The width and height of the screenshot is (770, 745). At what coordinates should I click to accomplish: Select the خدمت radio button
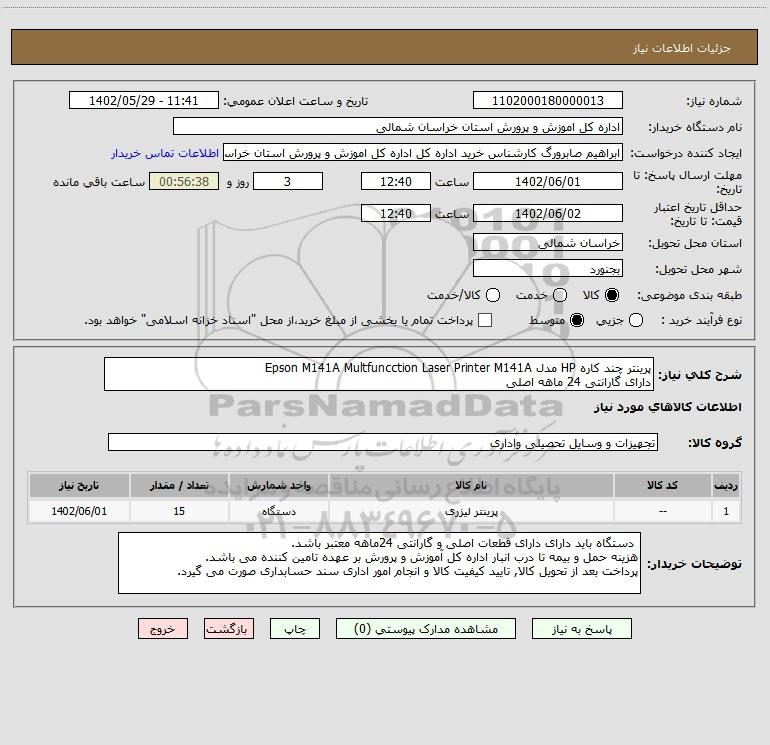click(x=560, y=295)
